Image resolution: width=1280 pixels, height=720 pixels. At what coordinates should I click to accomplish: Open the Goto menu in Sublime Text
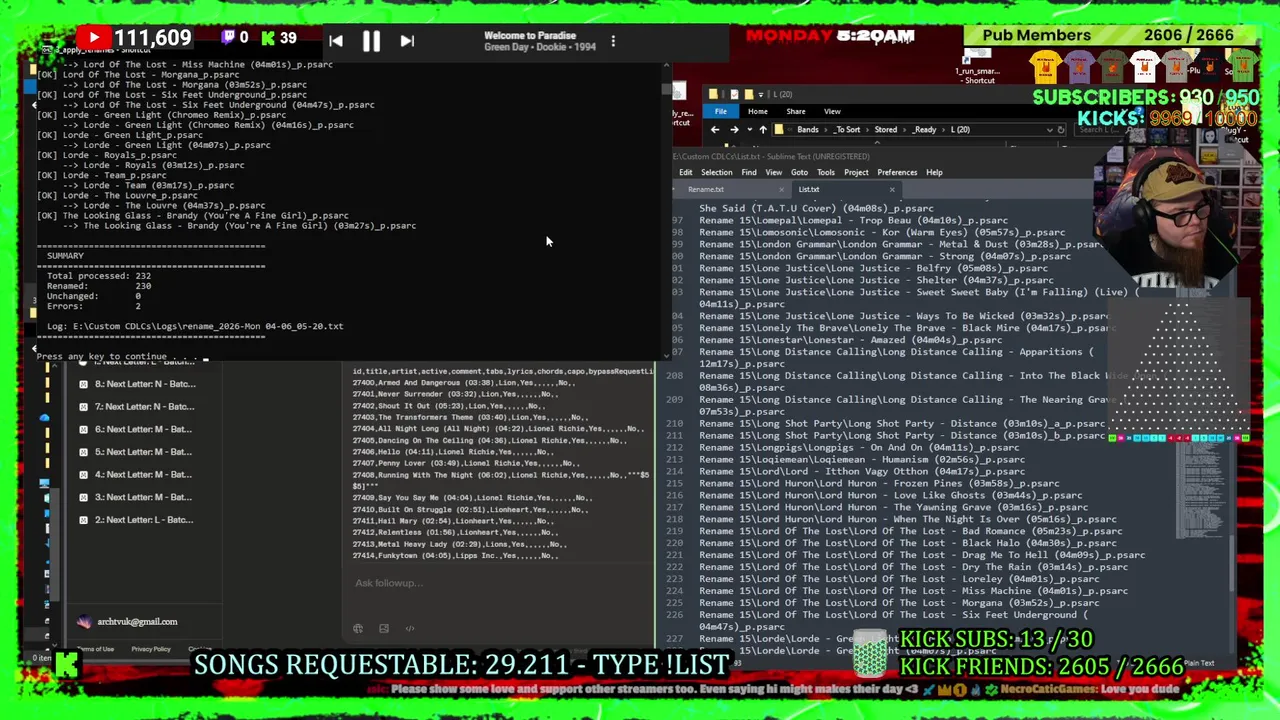pos(799,173)
